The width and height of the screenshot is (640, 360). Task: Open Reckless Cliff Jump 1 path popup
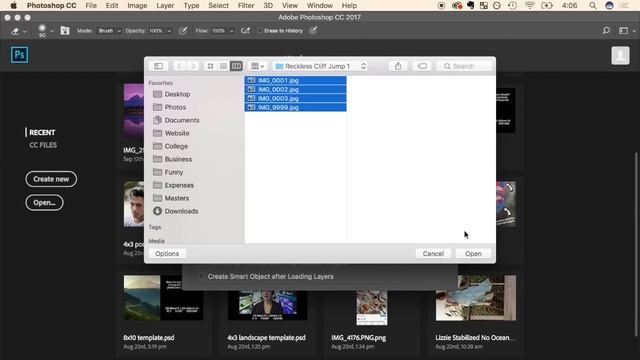click(320, 66)
